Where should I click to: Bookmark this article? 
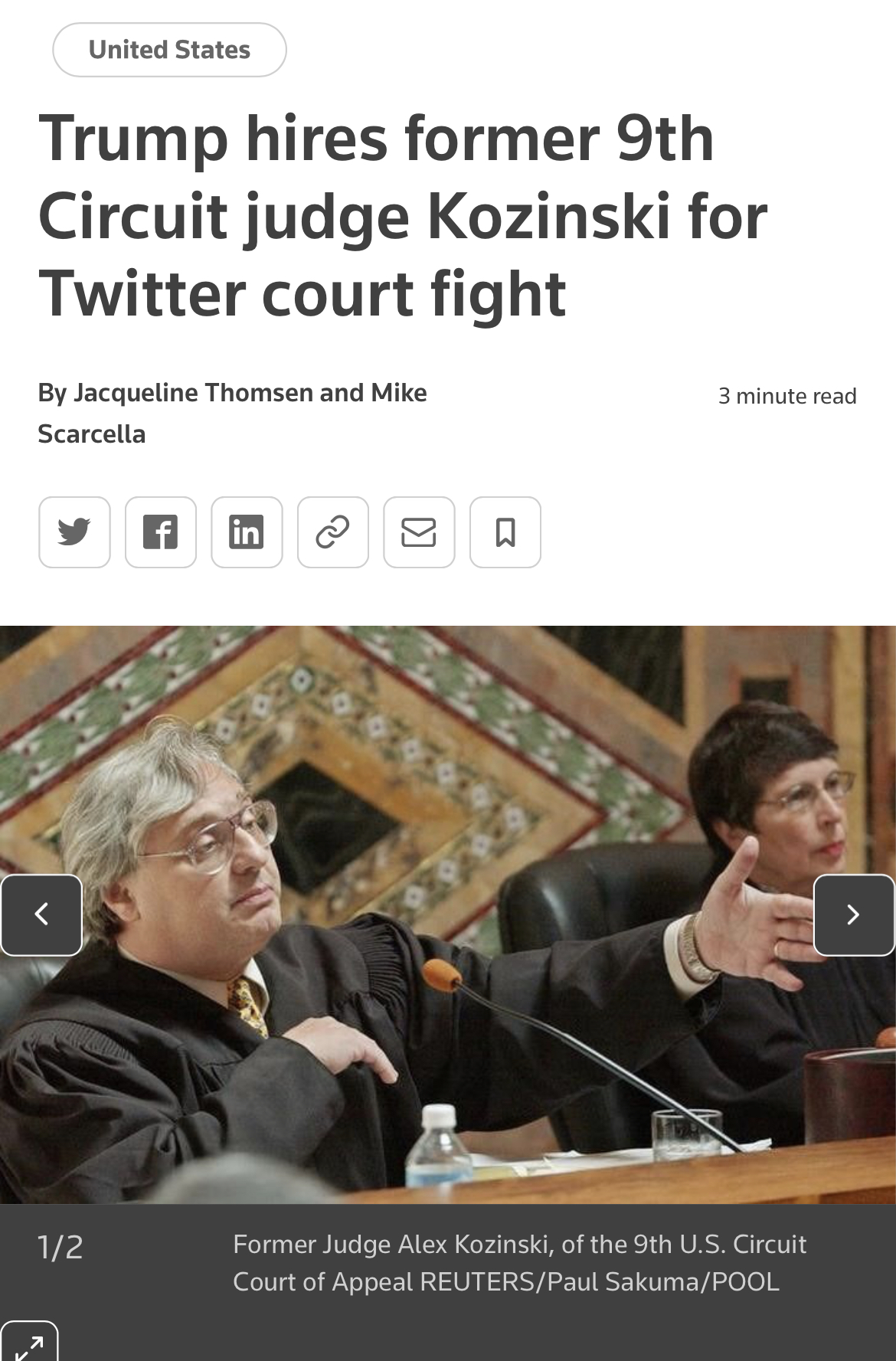(505, 532)
